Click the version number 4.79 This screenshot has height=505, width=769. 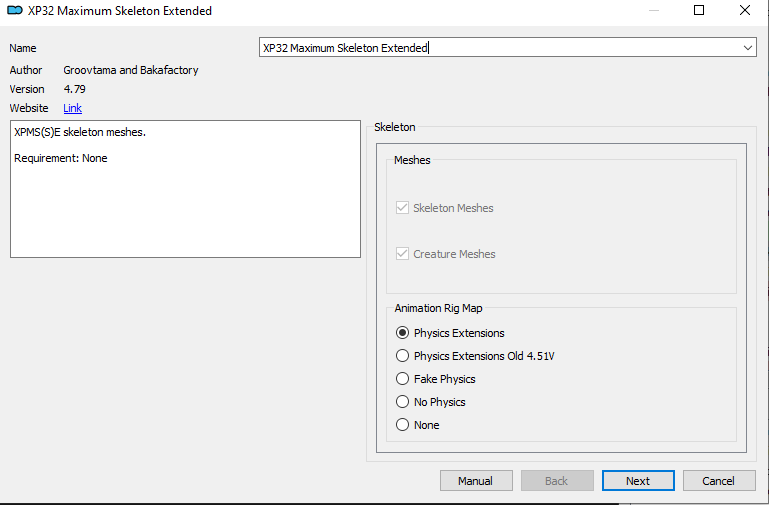pos(75,89)
